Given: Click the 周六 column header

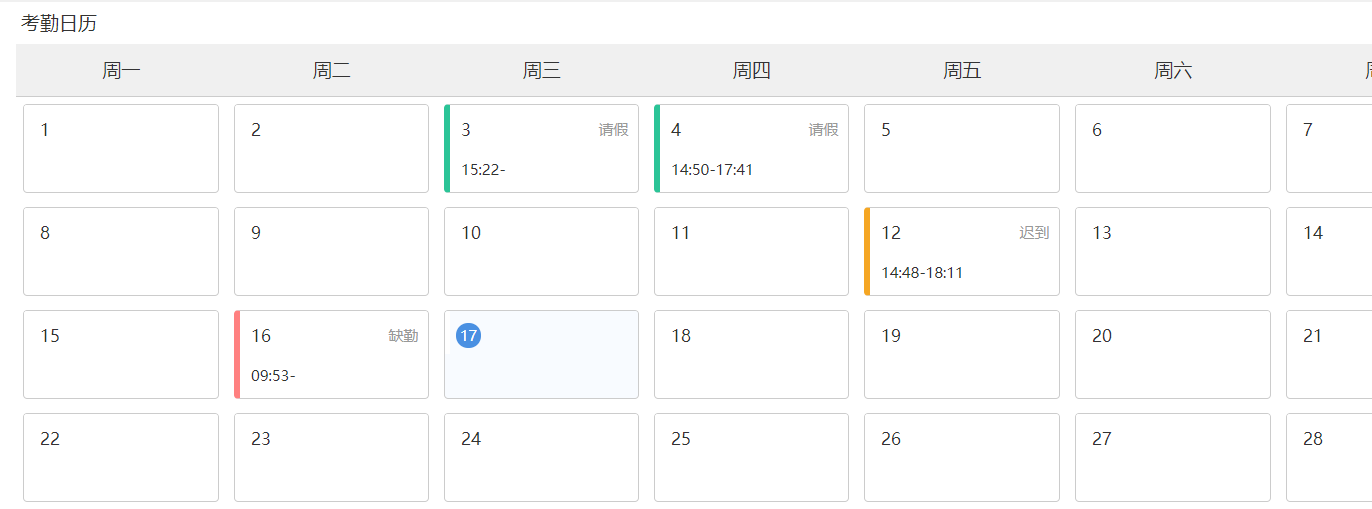Looking at the screenshot, I should (x=1172, y=71).
